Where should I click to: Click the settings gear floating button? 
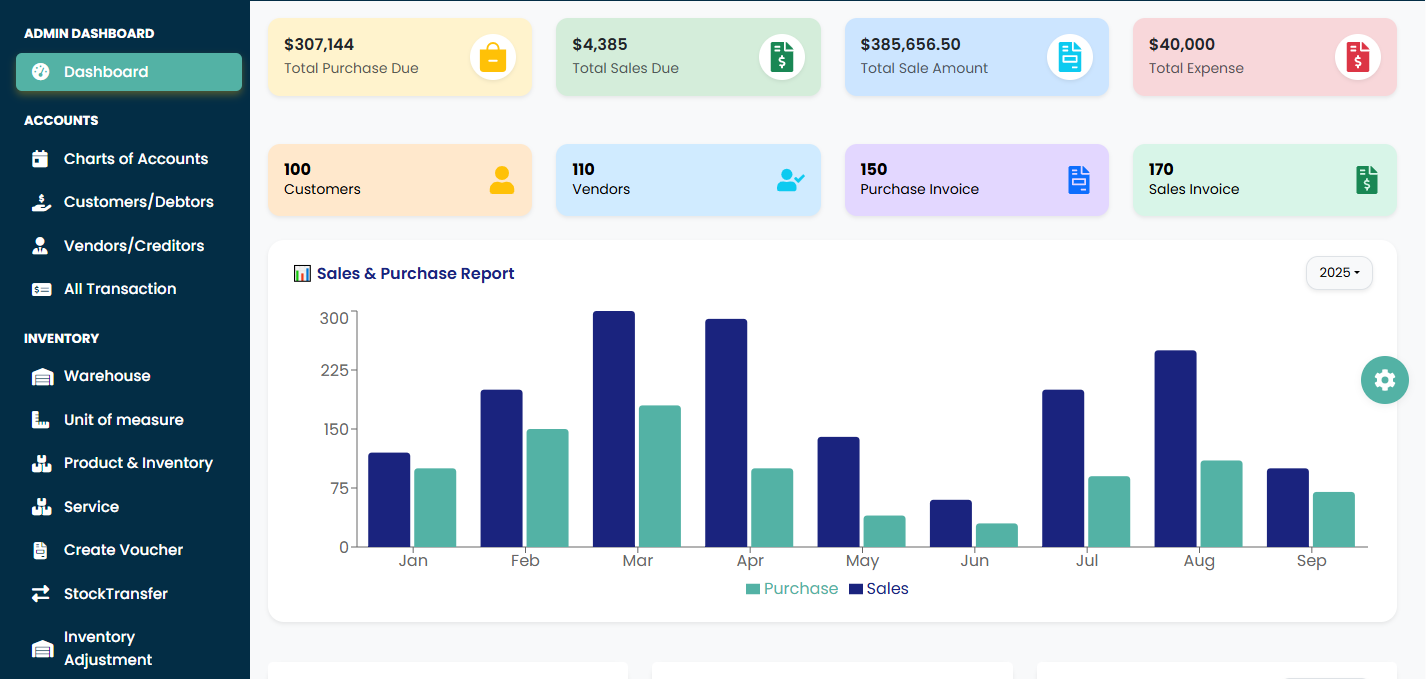click(x=1384, y=380)
